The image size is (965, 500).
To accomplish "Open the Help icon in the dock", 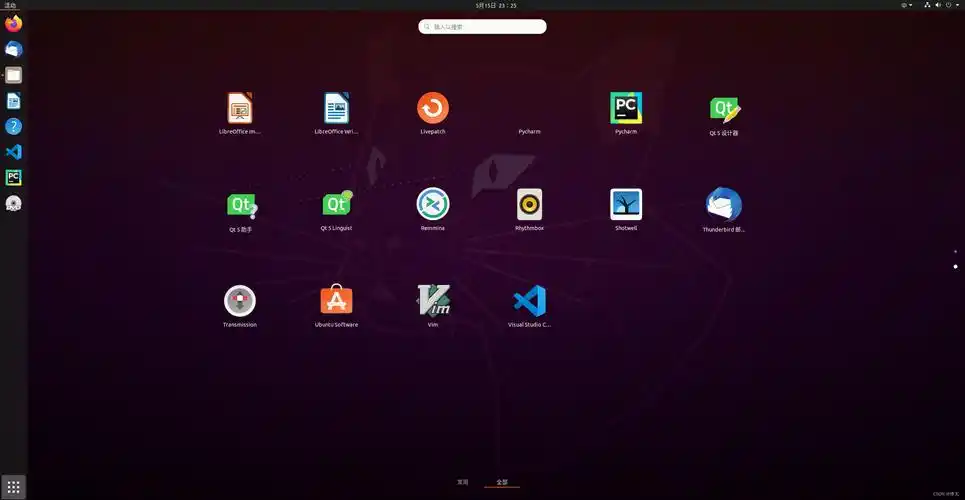I will pyautogui.click(x=14, y=126).
